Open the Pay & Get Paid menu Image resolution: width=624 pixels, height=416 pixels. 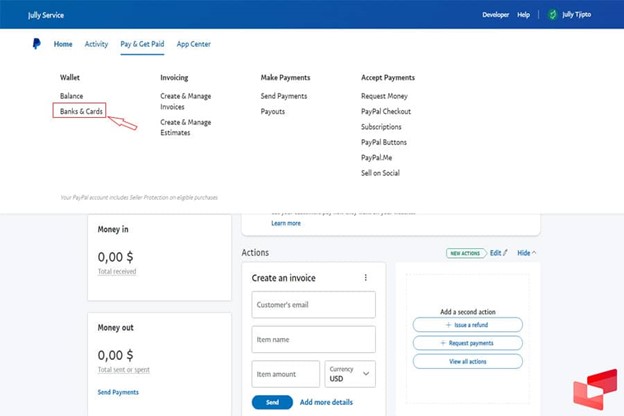143,44
